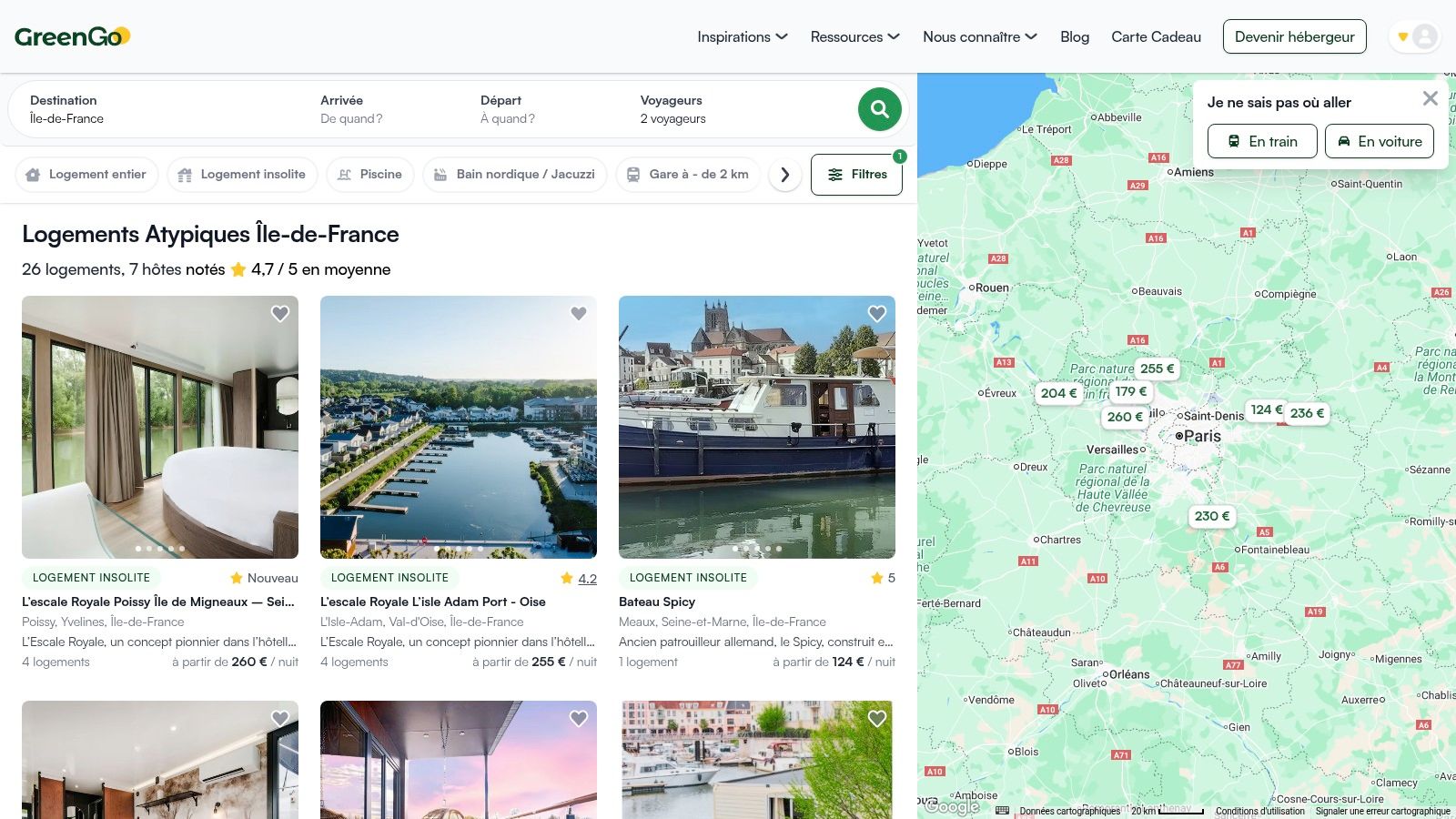Choose the En voiture option
Image resolution: width=1456 pixels, height=819 pixels.
(1380, 141)
